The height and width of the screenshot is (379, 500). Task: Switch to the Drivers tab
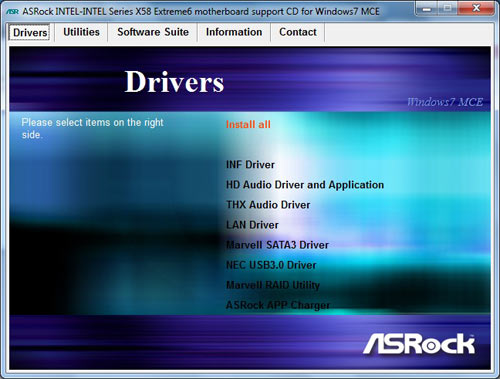tap(30, 32)
